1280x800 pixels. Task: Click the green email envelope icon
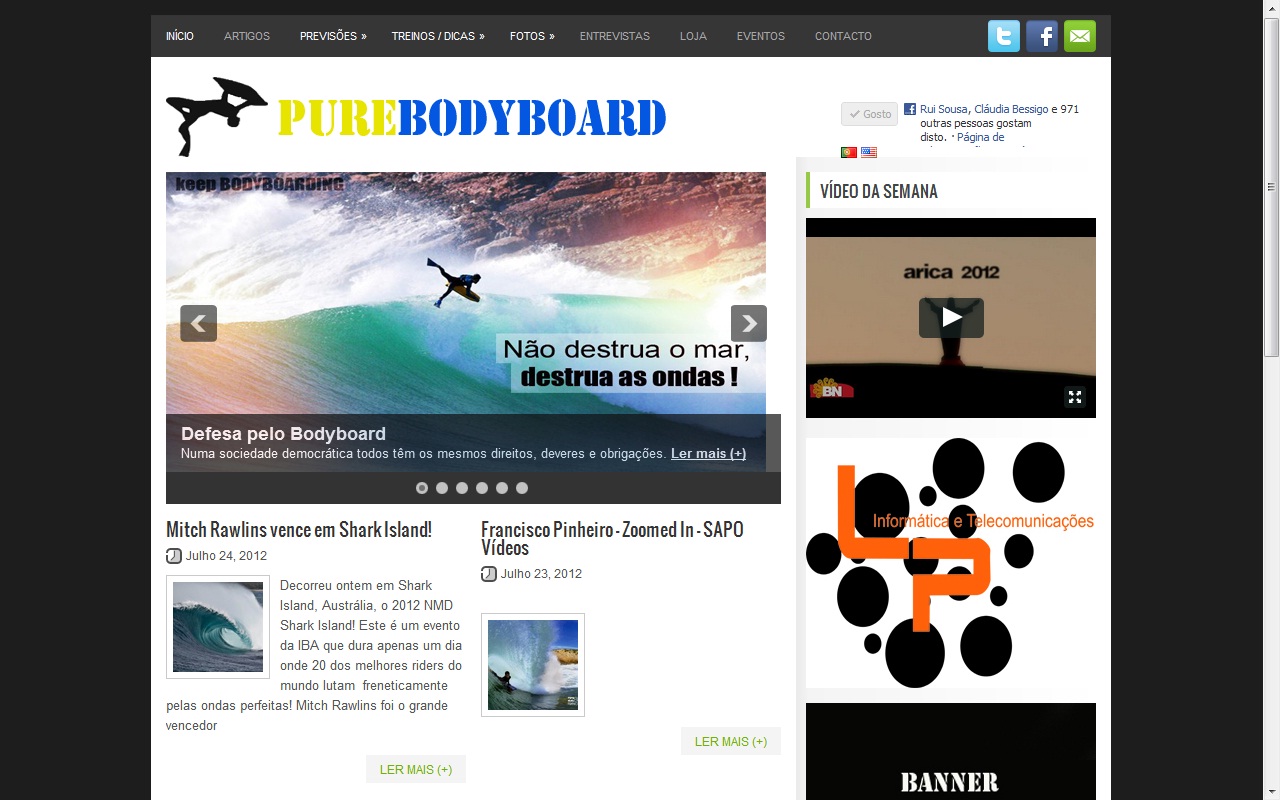tap(1080, 36)
